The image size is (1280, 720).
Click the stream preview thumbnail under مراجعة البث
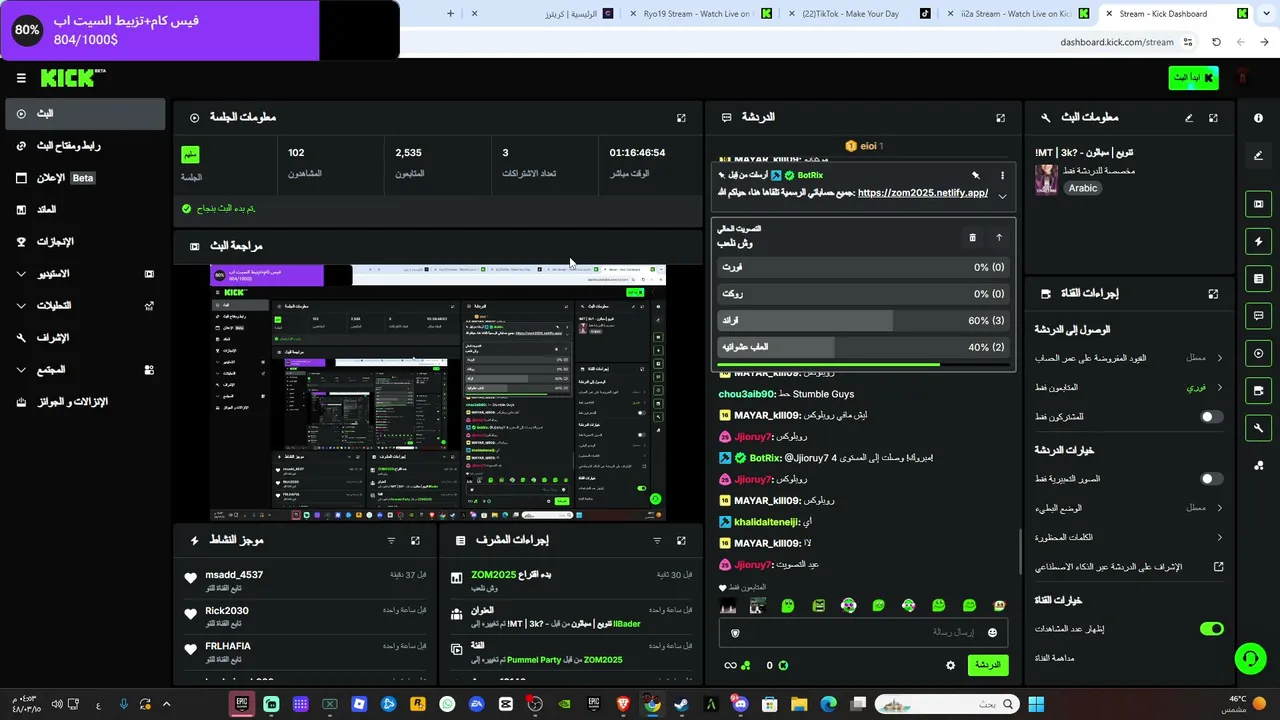(x=438, y=393)
